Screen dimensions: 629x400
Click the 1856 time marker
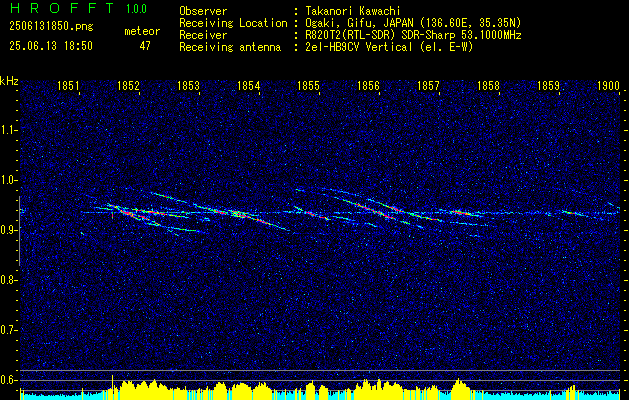tap(368, 86)
